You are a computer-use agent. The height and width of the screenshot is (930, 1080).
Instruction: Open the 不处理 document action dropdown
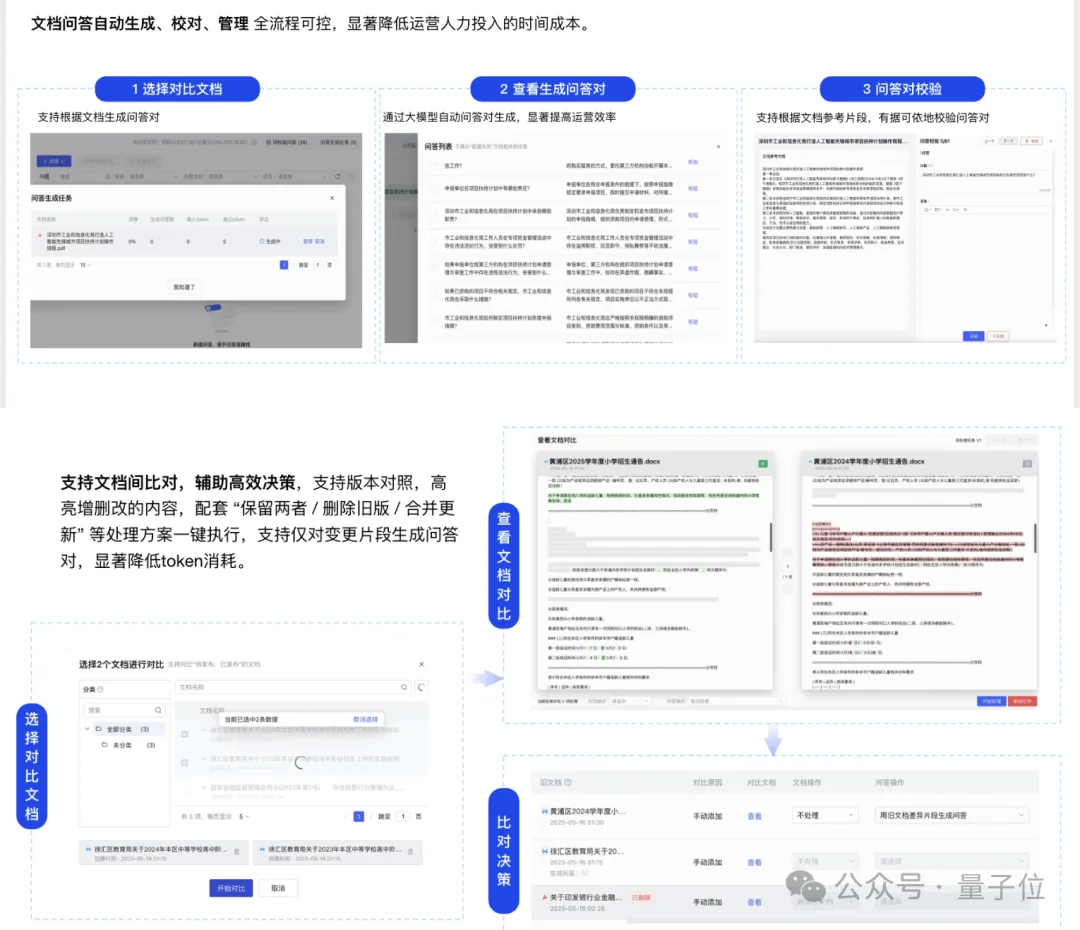(825, 815)
